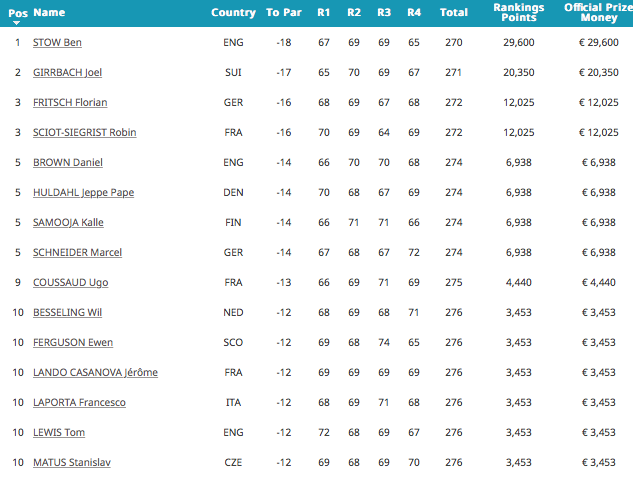The width and height of the screenshot is (633, 479).
Task: Open SCHNEIDER Marcel player link
Action: tap(78, 252)
